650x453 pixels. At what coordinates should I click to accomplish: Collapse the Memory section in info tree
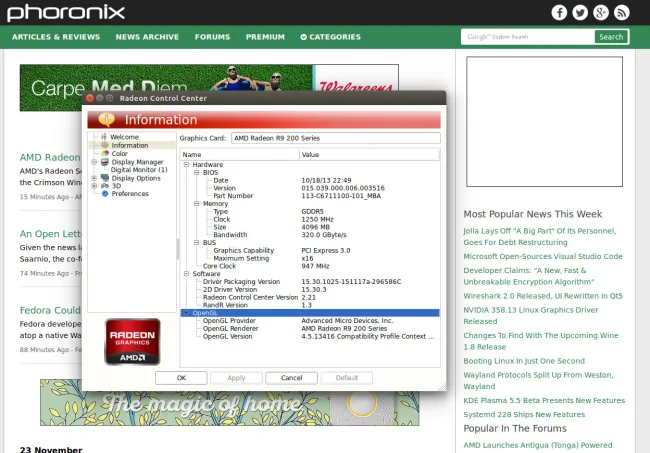[196, 204]
